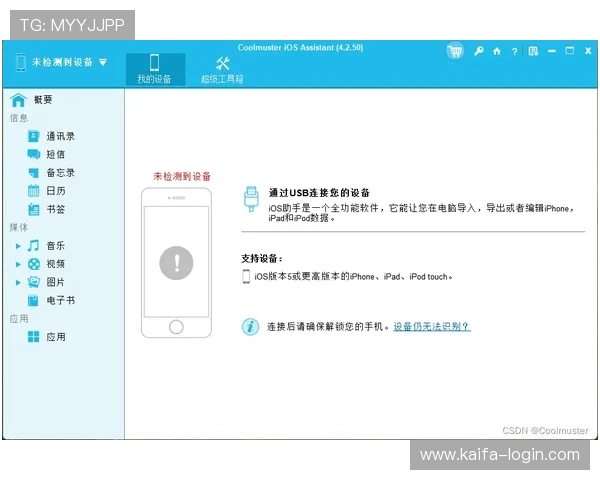Click the 书签 bookmarks icon
The height and width of the screenshot is (480, 600).
pos(34,209)
